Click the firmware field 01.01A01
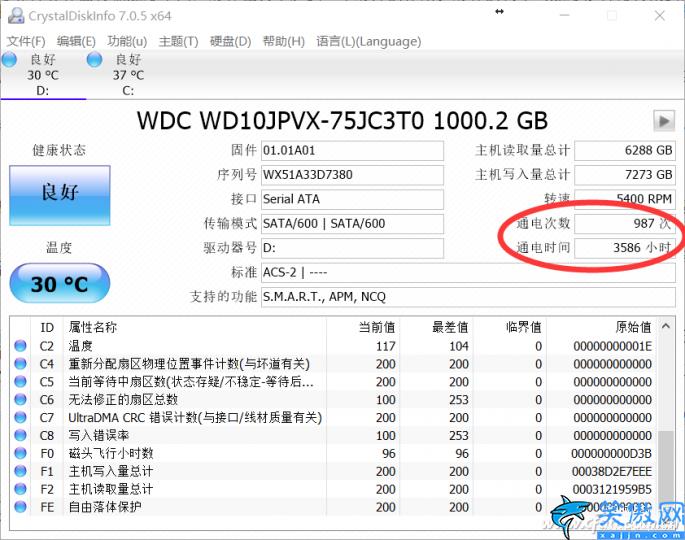This screenshot has width=685, height=540. 352,151
